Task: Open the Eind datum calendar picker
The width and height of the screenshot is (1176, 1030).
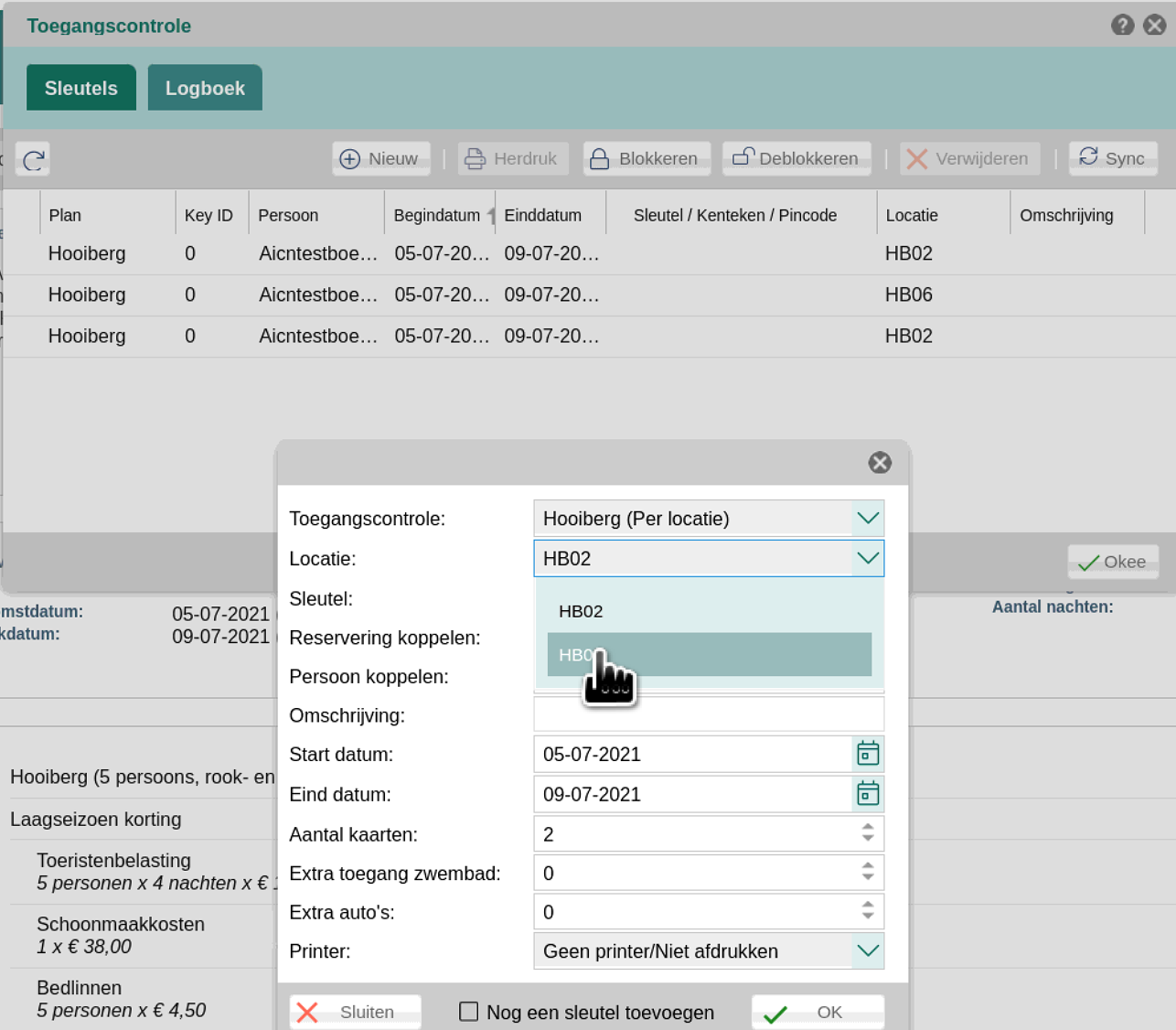Action: (x=868, y=793)
